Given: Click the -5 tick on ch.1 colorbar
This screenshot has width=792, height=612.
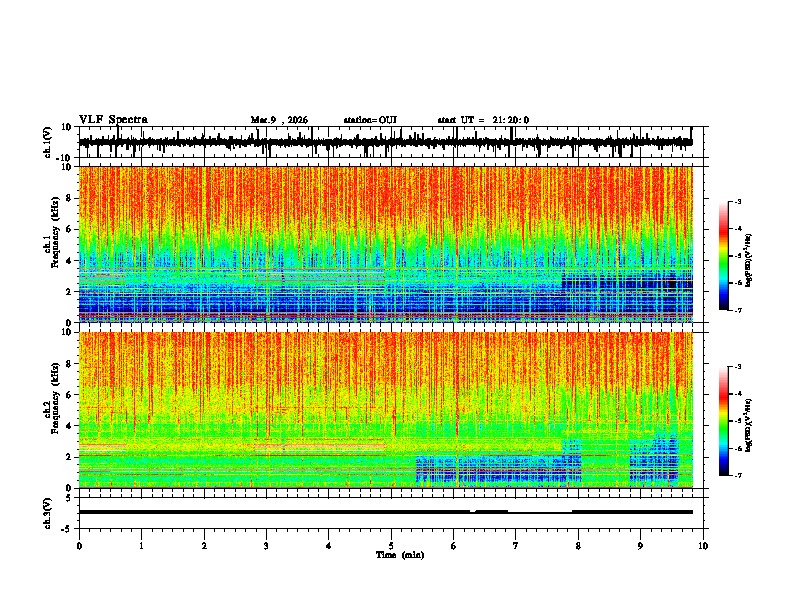Looking at the screenshot, I should [x=738, y=256].
